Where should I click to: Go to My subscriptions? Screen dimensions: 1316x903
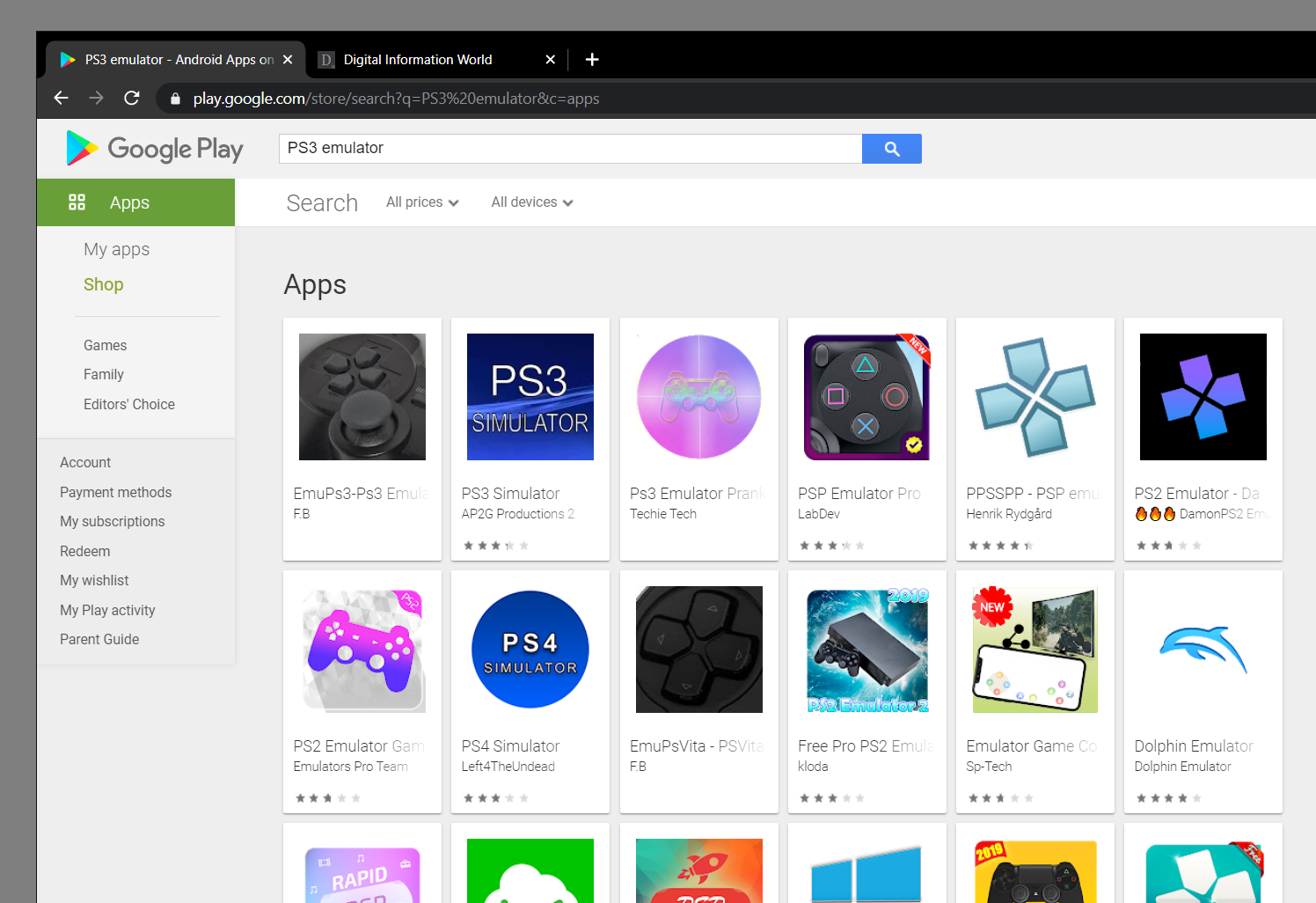(x=113, y=521)
